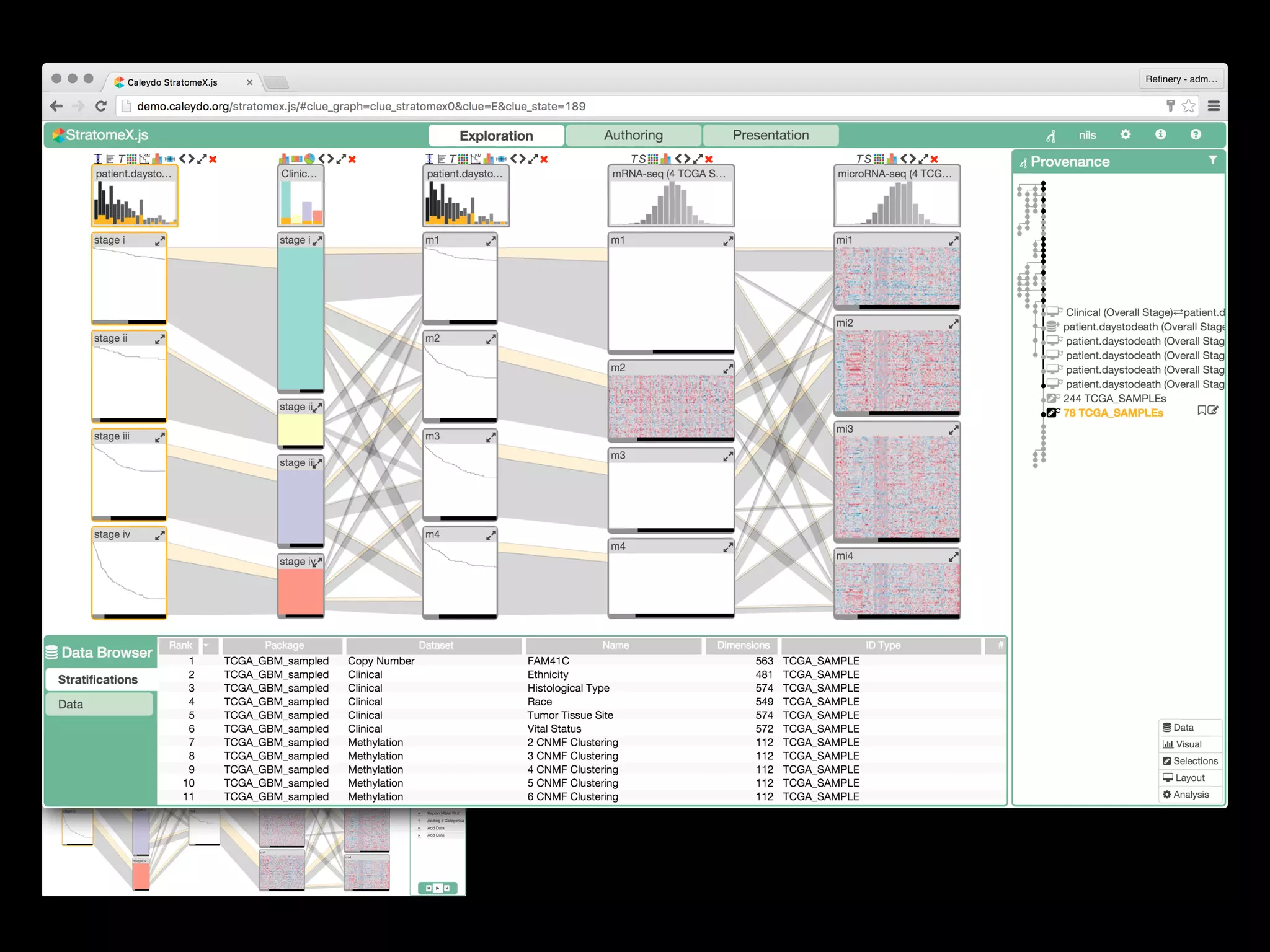The width and height of the screenshot is (1270, 952).
Task: Select axis view icon of third column toolbar
Action: click(x=429, y=159)
